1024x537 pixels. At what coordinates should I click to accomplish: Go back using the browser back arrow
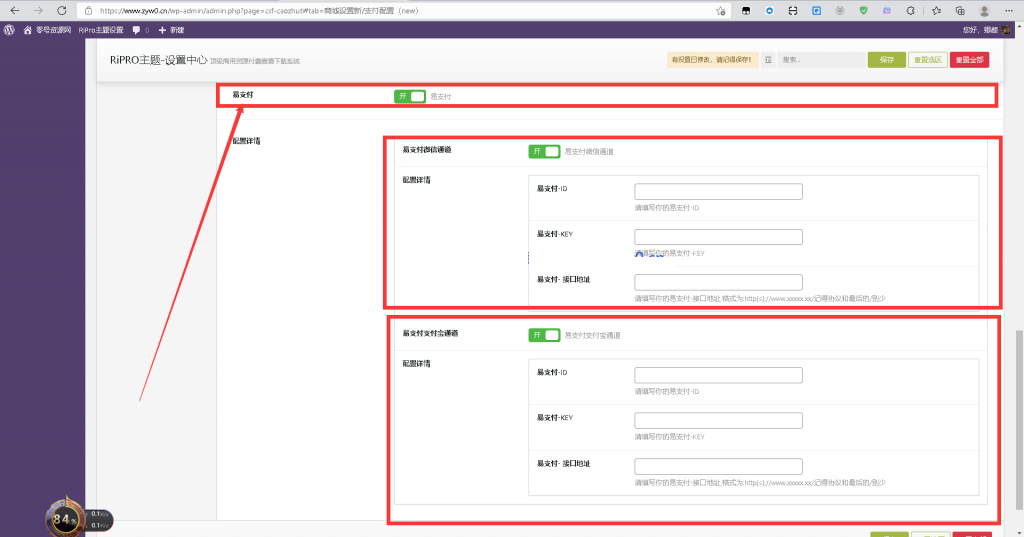tap(15, 10)
